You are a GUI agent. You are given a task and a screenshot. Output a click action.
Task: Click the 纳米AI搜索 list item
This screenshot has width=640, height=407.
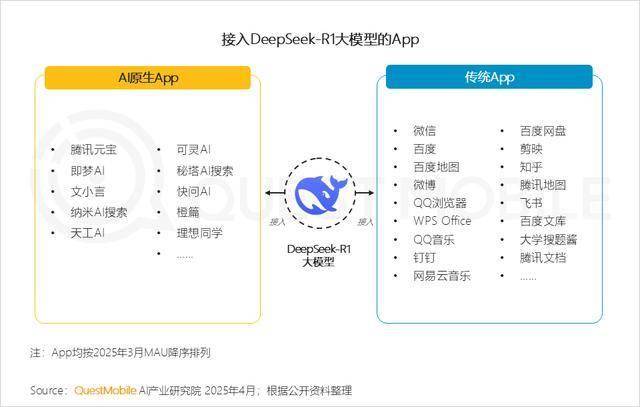(99, 212)
